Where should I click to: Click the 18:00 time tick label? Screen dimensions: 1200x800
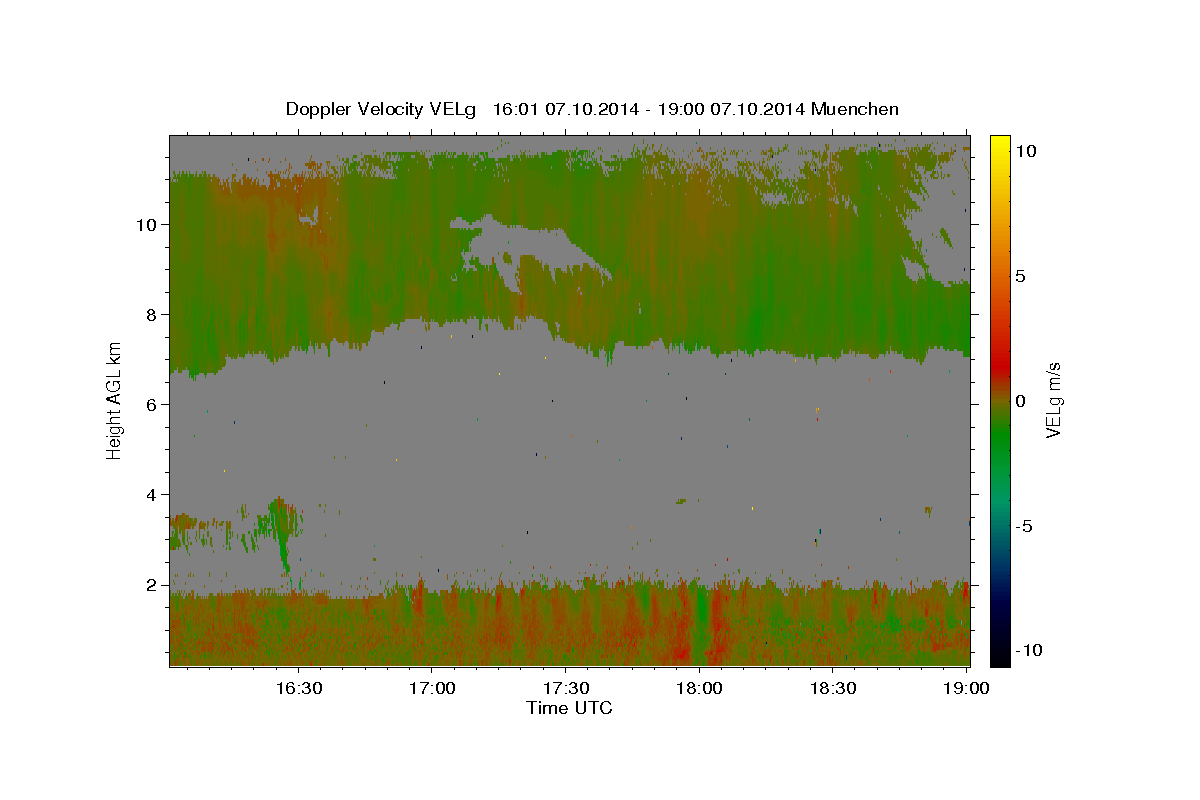coord(699,688)
